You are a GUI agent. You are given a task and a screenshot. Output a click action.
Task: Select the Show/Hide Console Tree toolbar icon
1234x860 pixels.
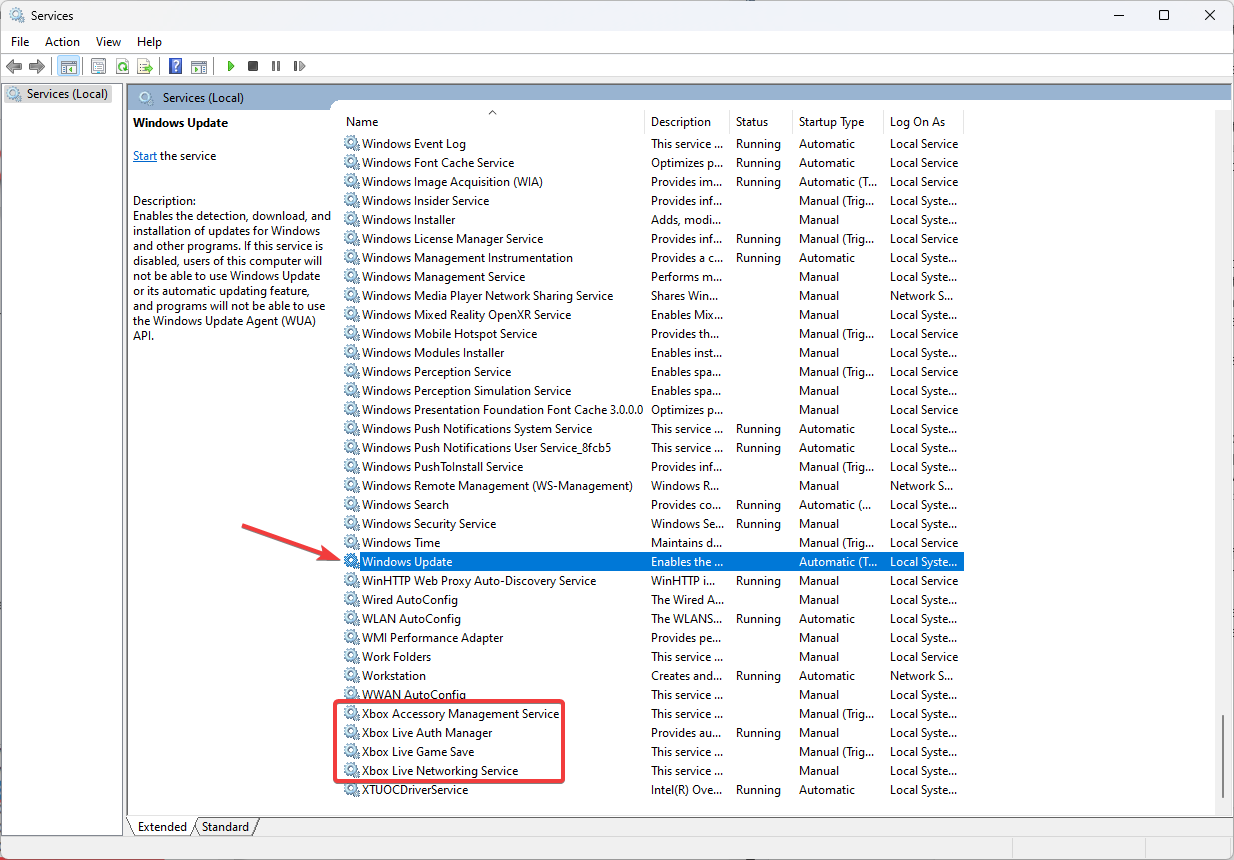click(68, 66)
